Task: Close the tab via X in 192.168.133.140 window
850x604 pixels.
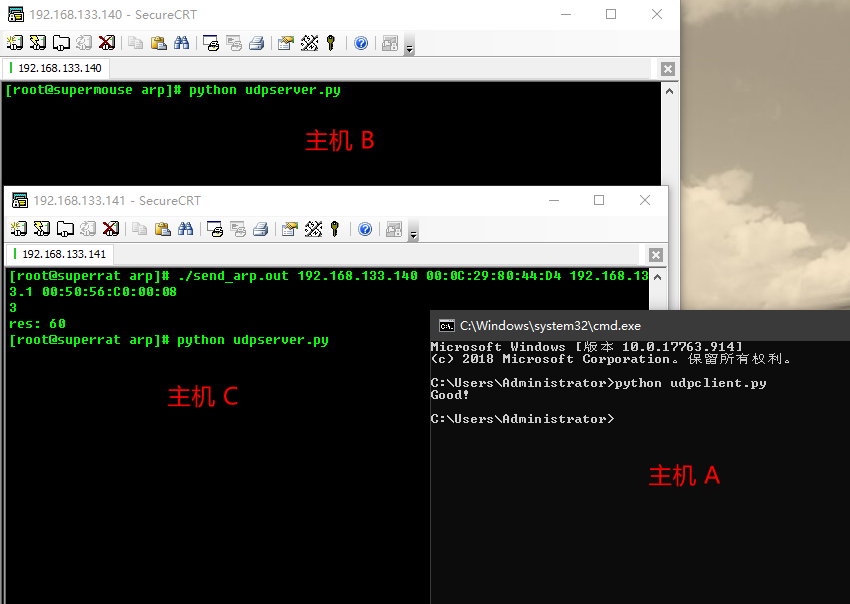Action: [668, 69]
